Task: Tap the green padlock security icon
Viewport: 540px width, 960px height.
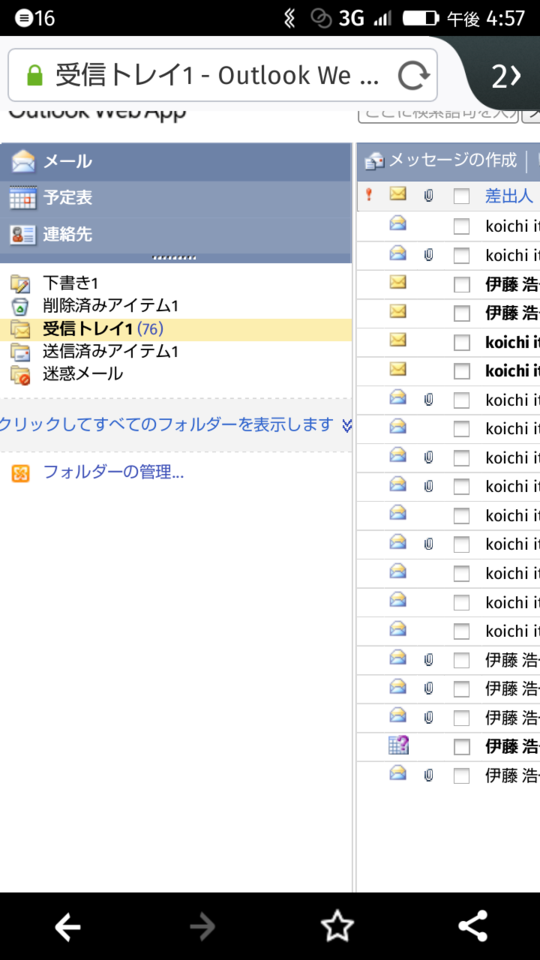Action: pyautogui.click(x=35, y=76)
